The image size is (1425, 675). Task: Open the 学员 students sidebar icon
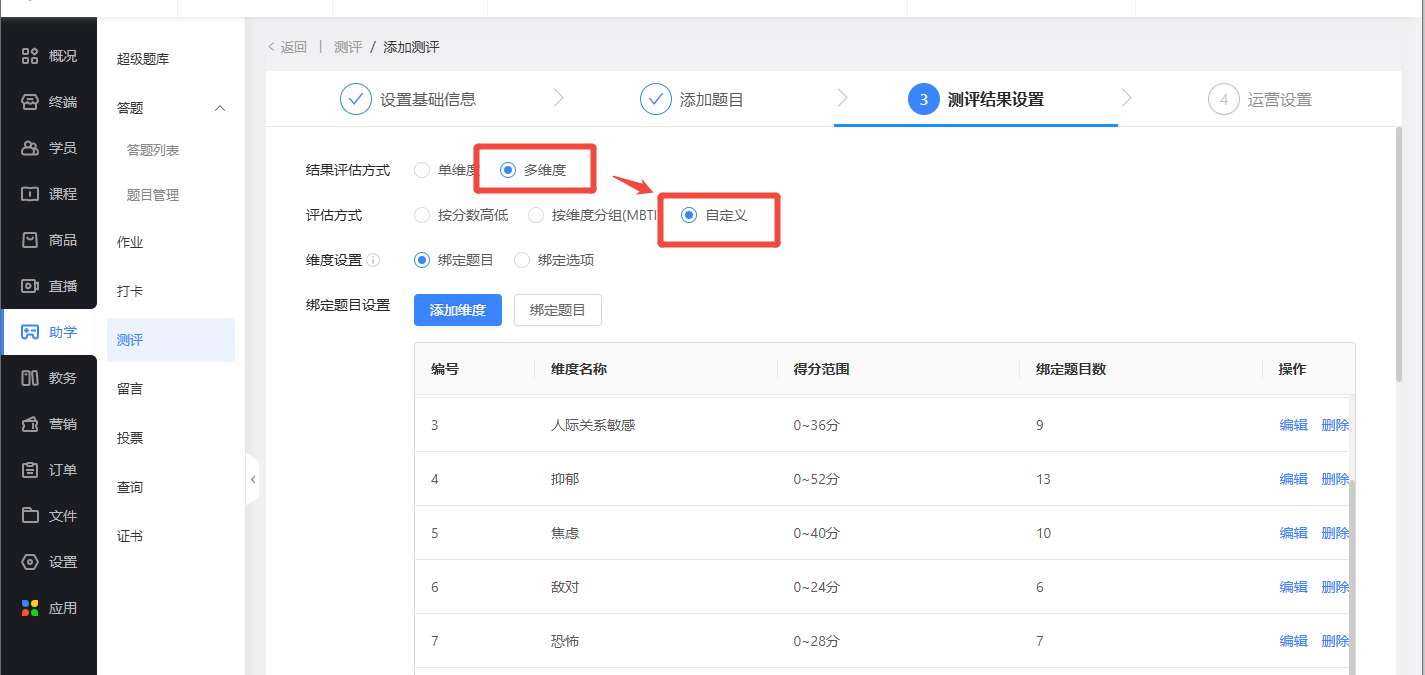coord(30,148)
